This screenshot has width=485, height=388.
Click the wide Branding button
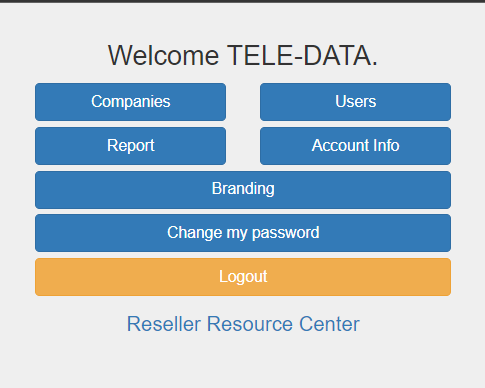coord(243,190)
